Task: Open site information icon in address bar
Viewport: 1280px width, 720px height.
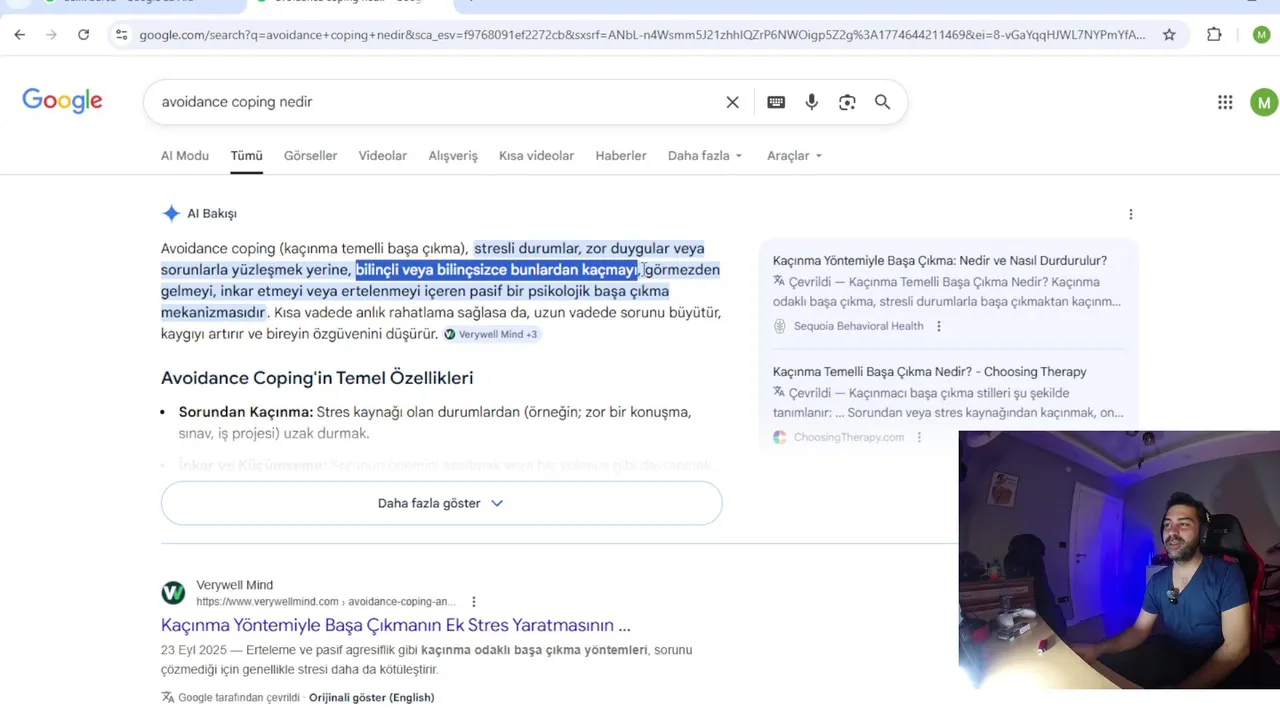Action: (121, 35)
